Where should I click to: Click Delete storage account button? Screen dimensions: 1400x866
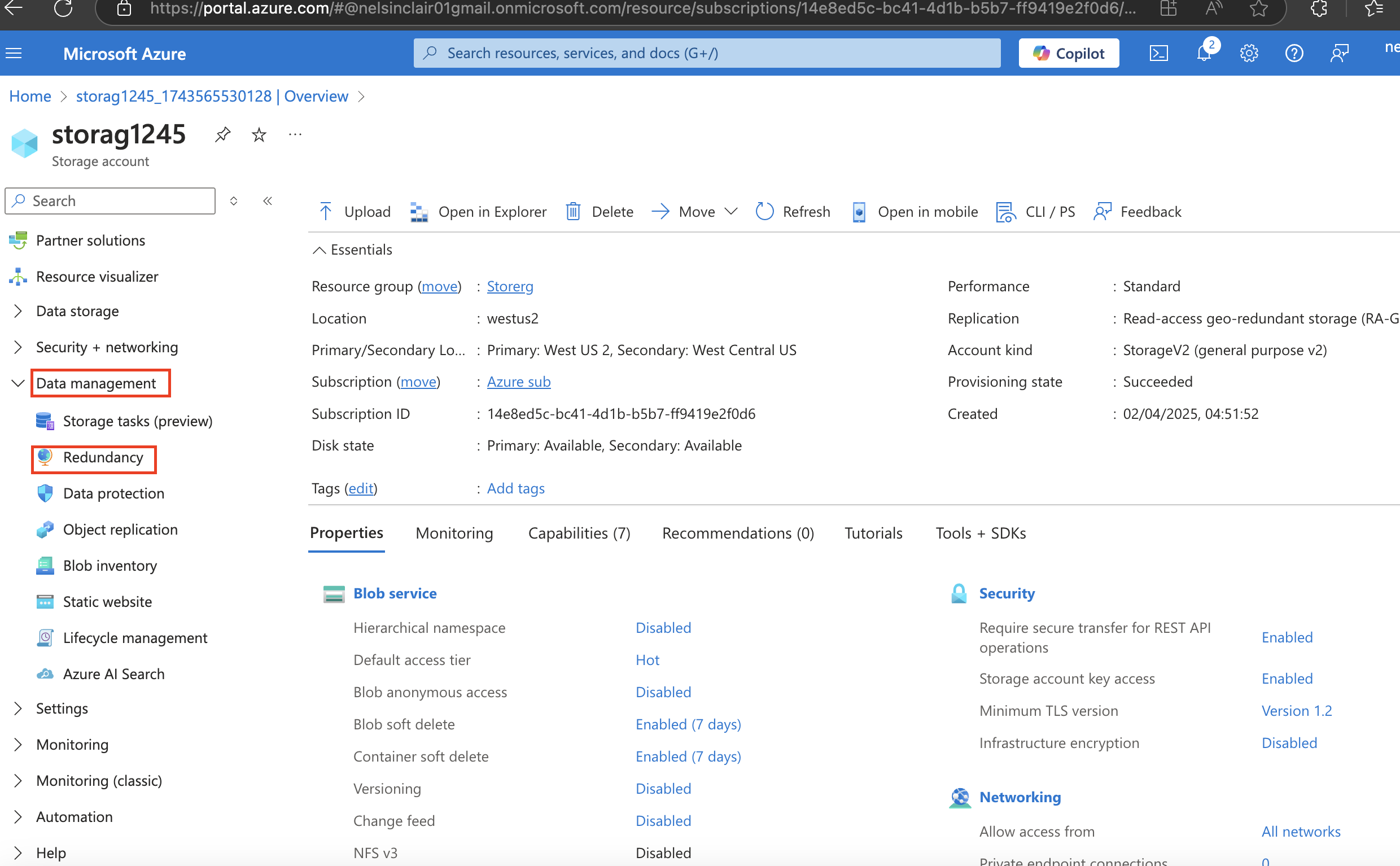pos(600,211)
